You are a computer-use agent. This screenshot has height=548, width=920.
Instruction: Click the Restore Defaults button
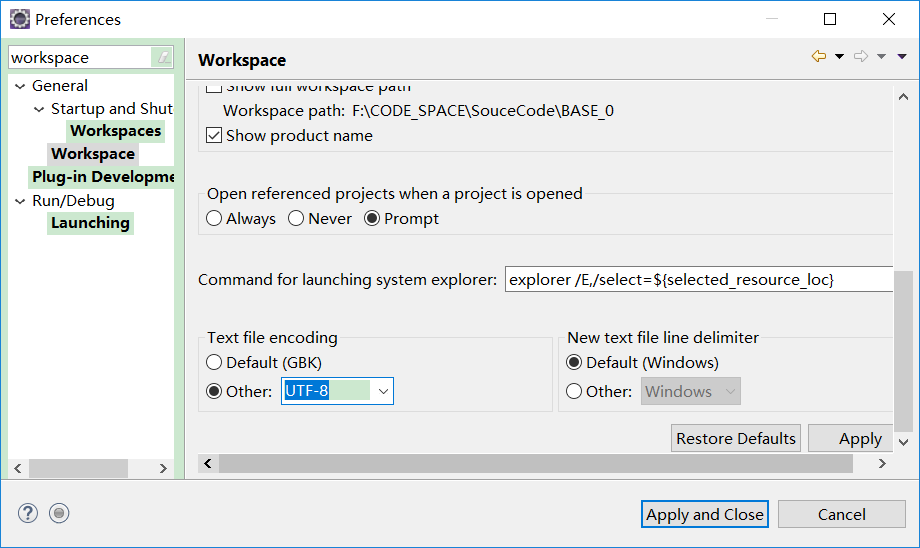[736, 438]
